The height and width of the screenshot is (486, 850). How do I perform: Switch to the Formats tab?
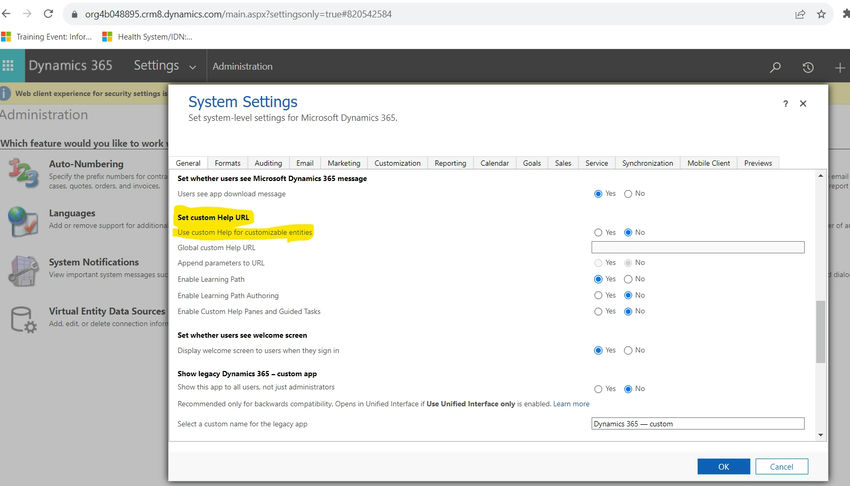click(x=227, y=163)
